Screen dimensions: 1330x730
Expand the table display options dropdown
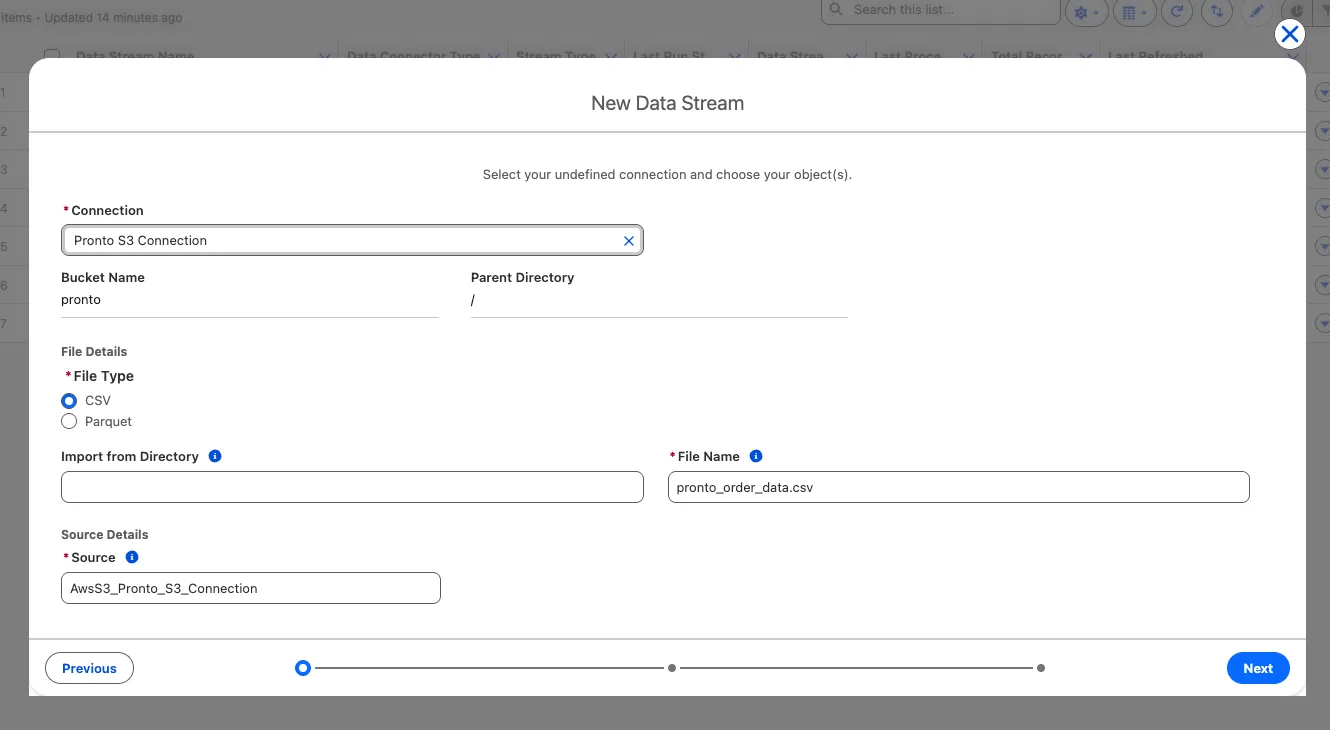pos(1134,12)
